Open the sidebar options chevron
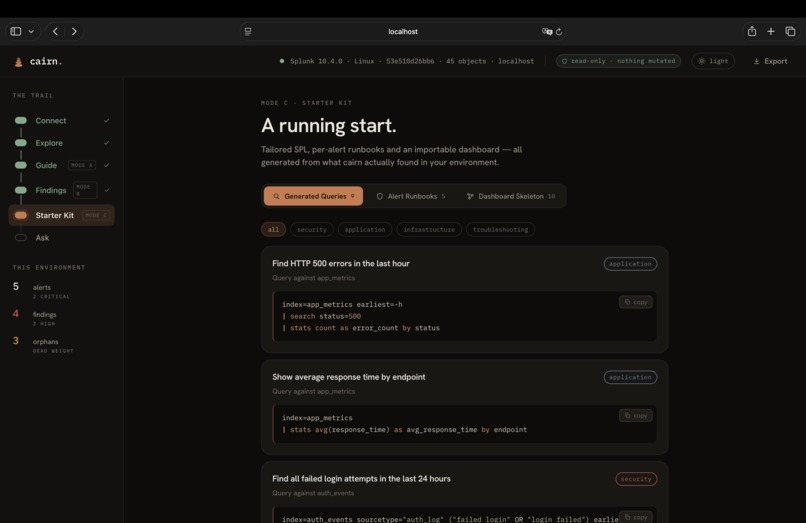Viewport: 806px width, 523px height. click(x=31, y=31)
